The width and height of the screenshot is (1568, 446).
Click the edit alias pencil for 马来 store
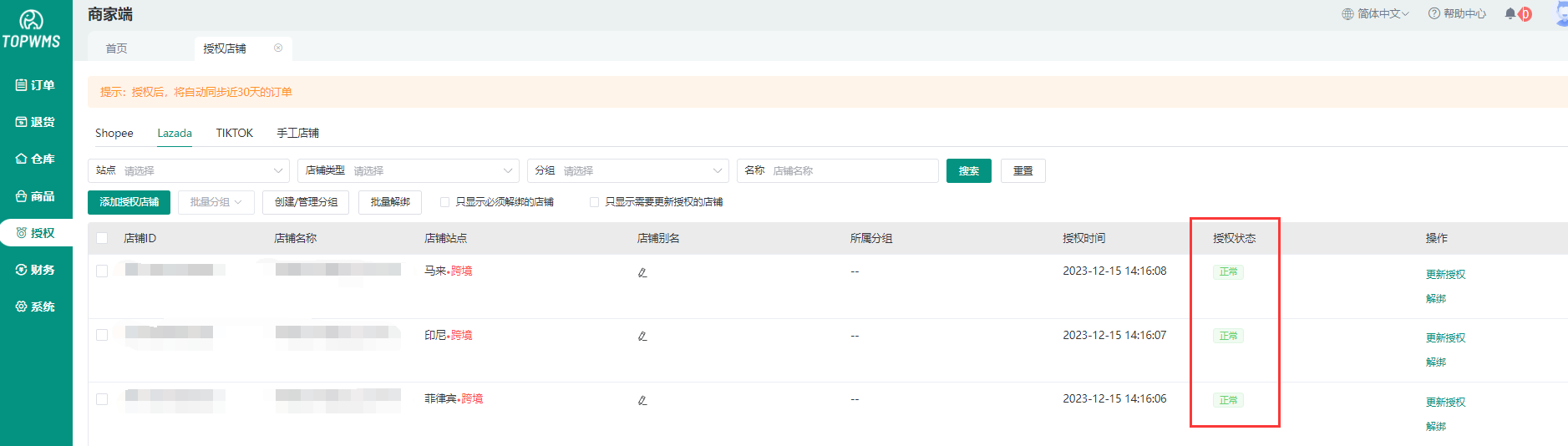coord(642,272)
